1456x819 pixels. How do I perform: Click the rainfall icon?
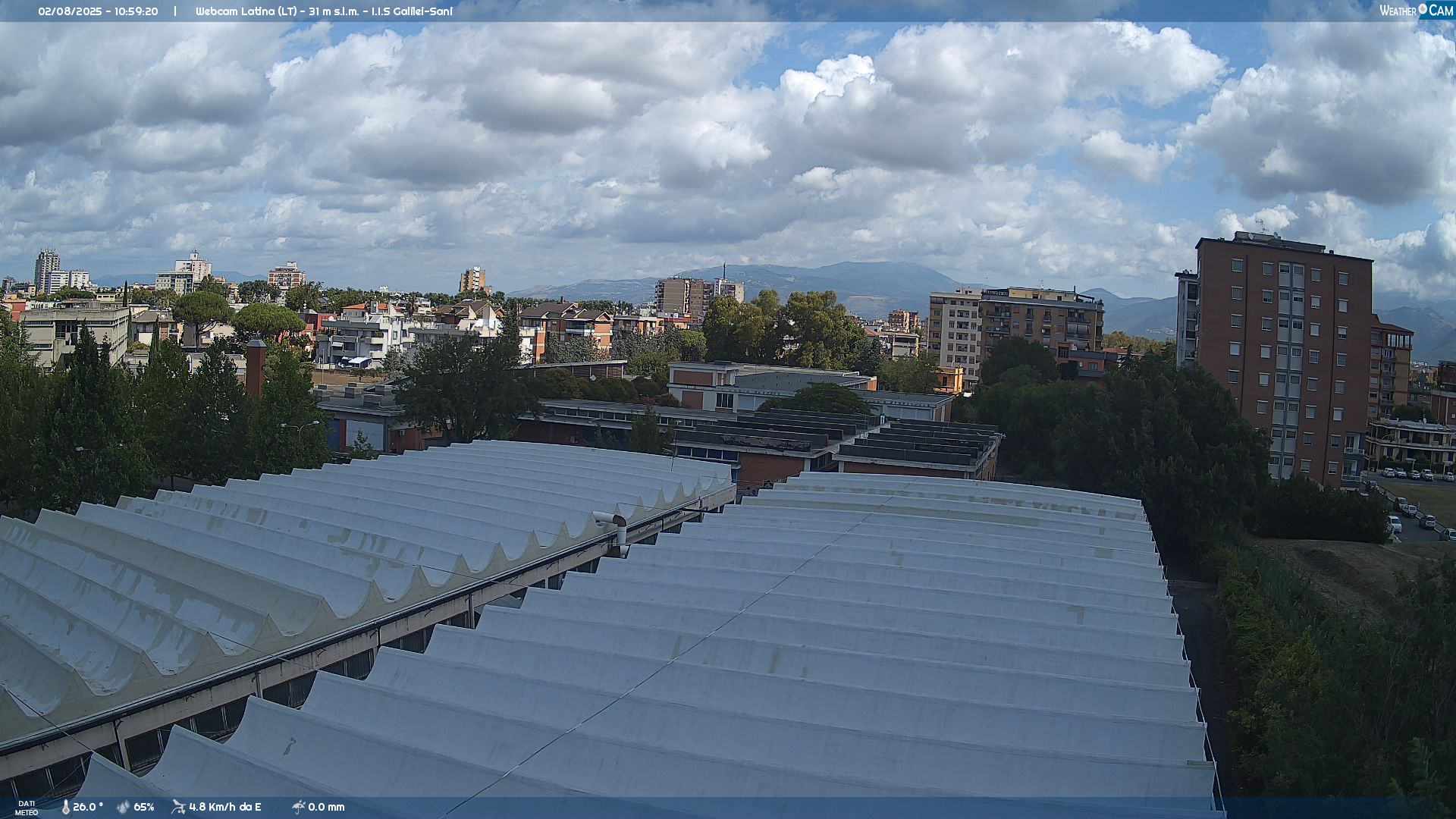[x=298, y=807]
